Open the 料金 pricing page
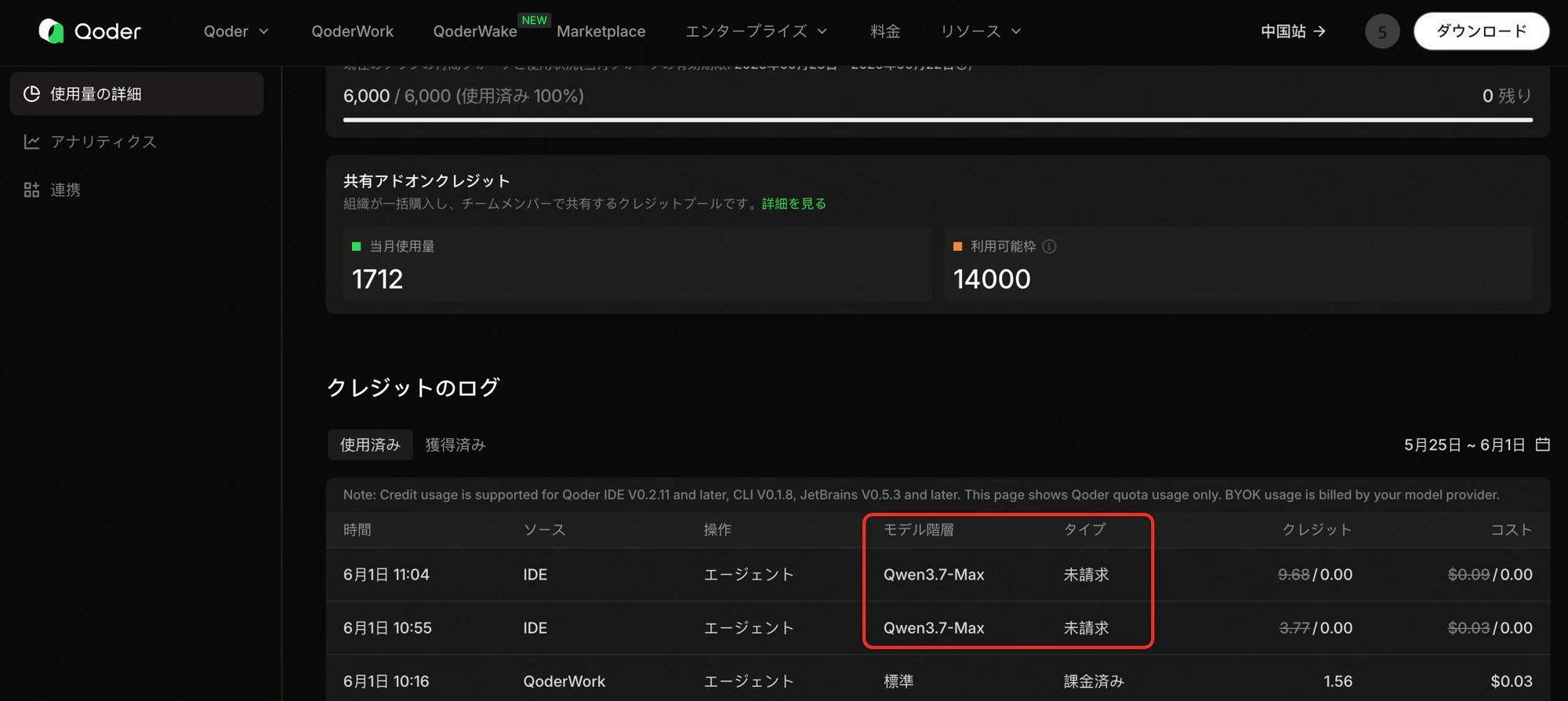Viewport: 1568px width, 701px height. (885, 31)
